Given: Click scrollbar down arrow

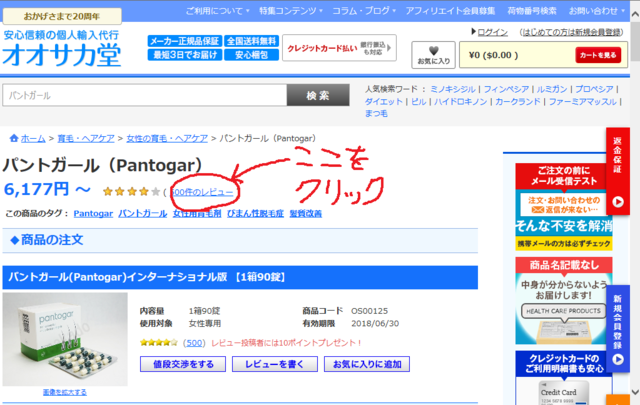Looking at the screenshot, I should 635,392.
